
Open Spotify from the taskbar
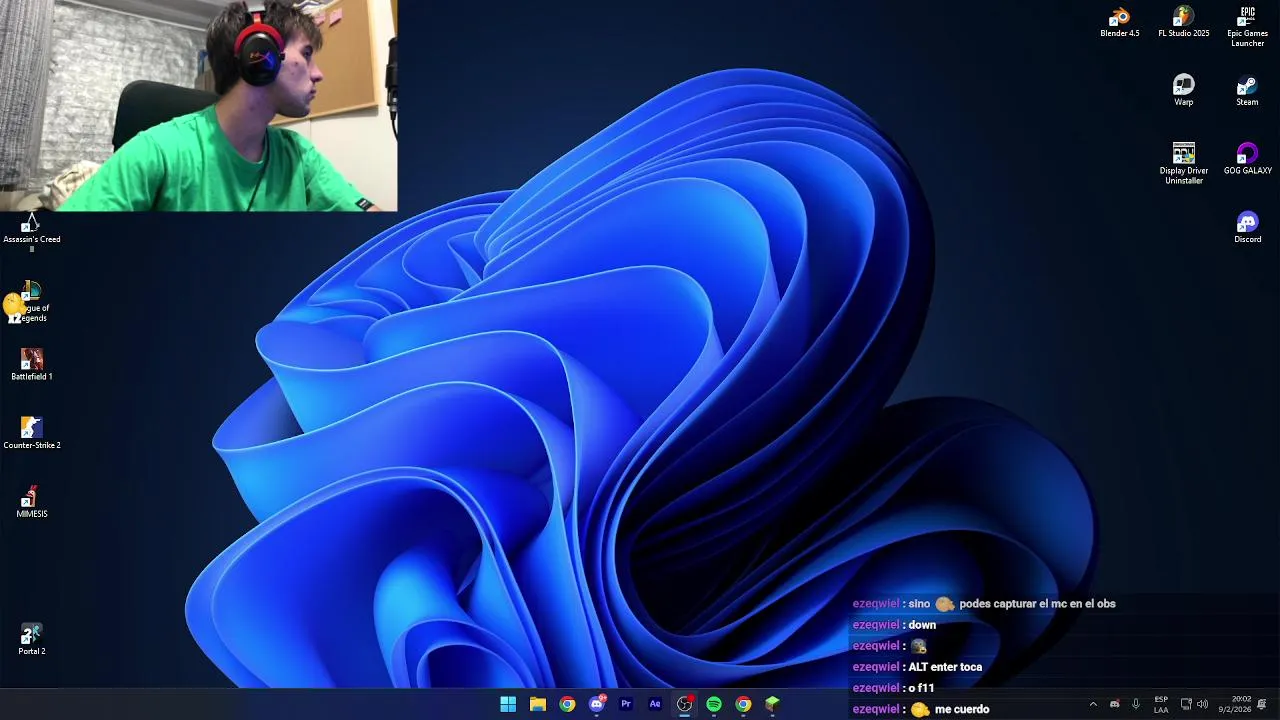[x=714, y=704]
